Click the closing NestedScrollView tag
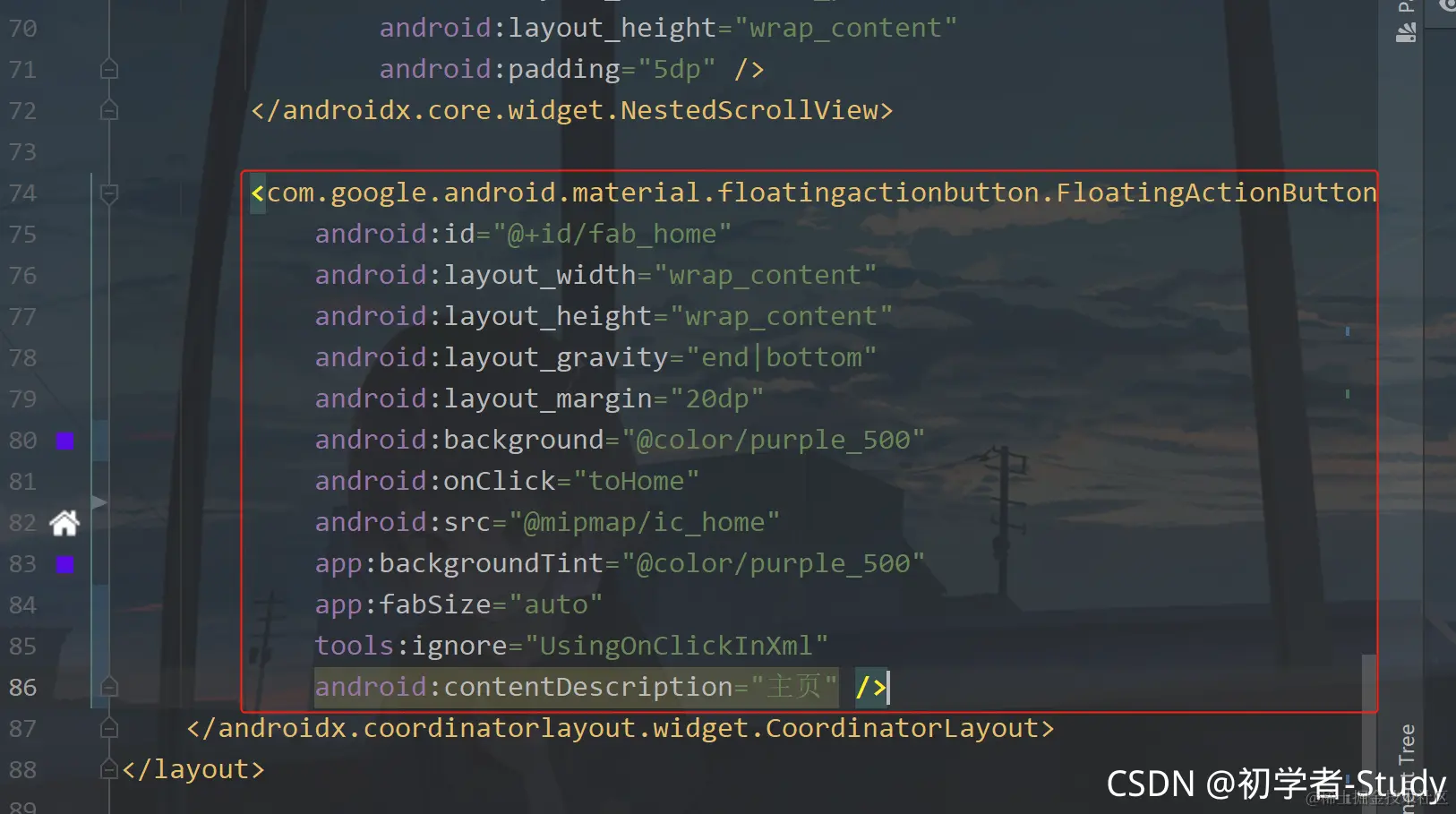This screenshot has height=814, width=1456. coord(572,111)
